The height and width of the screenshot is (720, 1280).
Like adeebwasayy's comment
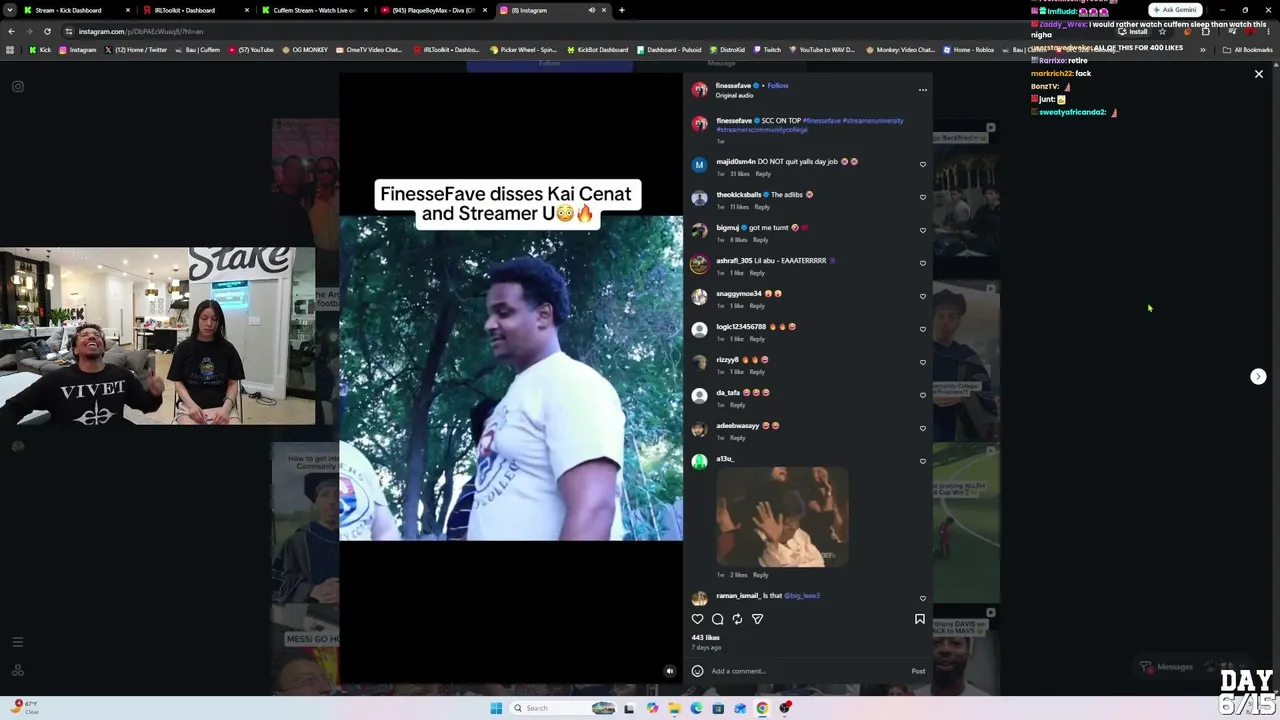click(x=923, y=428)
